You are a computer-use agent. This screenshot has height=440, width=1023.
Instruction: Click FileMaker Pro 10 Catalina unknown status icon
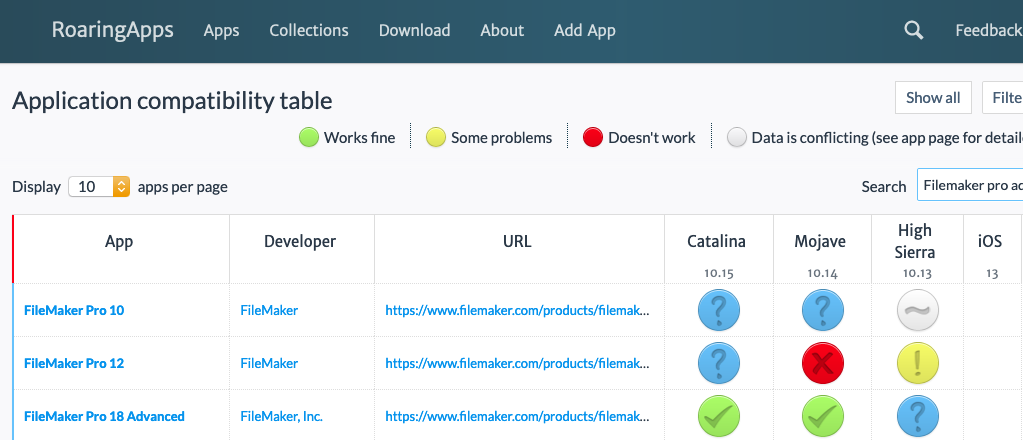point(718,310)
